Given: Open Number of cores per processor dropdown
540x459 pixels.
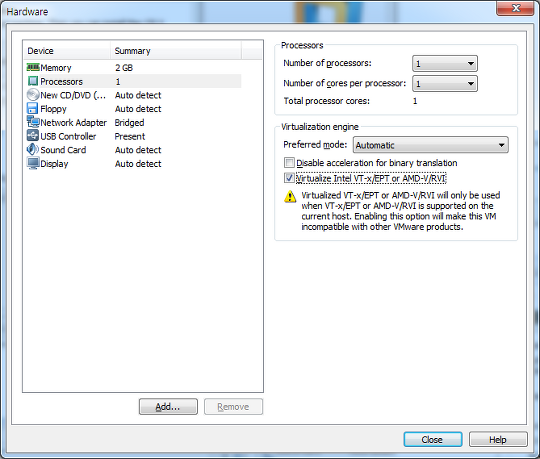Looking at the screenshot, I should tap(445, 83).
